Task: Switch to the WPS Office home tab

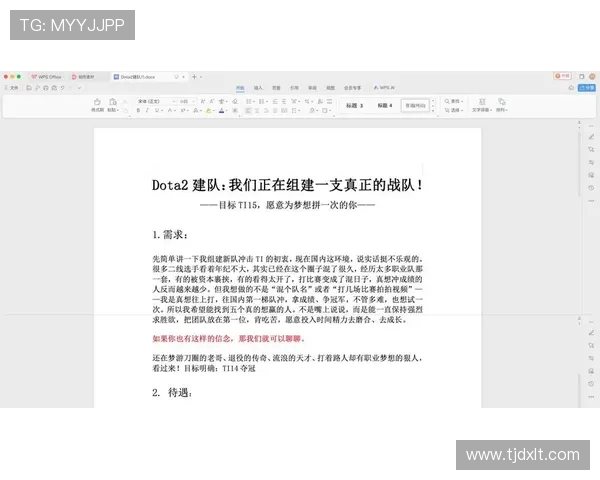Action: tap(47, 76)
